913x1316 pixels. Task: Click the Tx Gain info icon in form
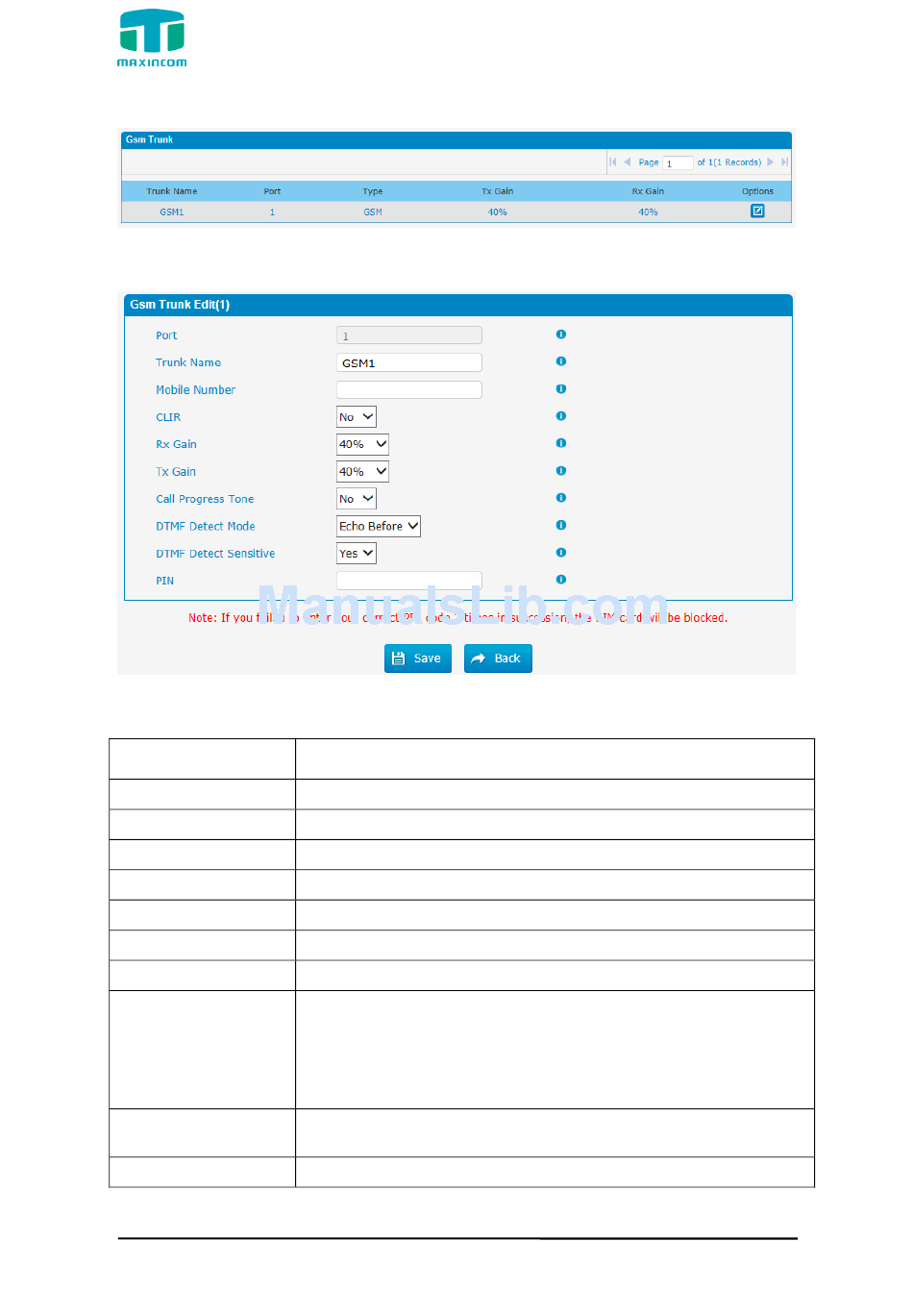[x=561, y=471]
